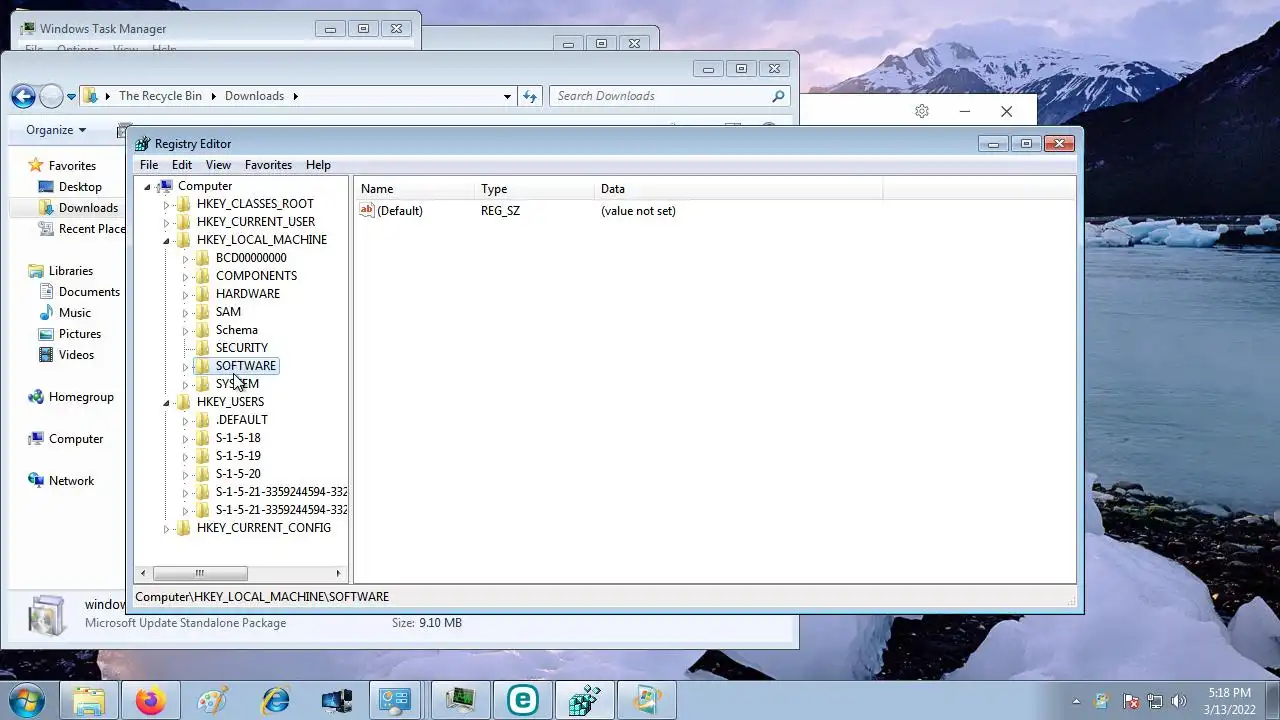Screen dimensions: 1280x720
Task: Click the HKEY_CLASSES_ROOT folder icon
Action: pyautogui.click(x=184, y=204)
